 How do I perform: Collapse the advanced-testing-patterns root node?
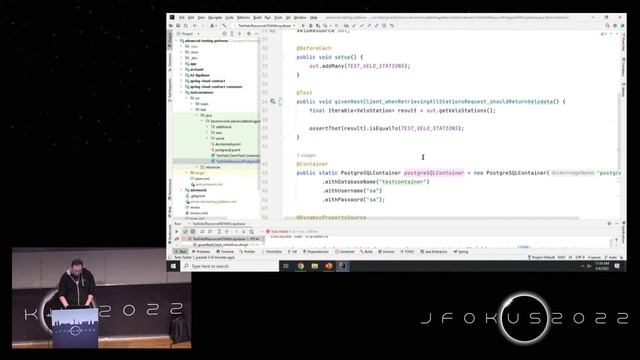(x=176, y=41)
